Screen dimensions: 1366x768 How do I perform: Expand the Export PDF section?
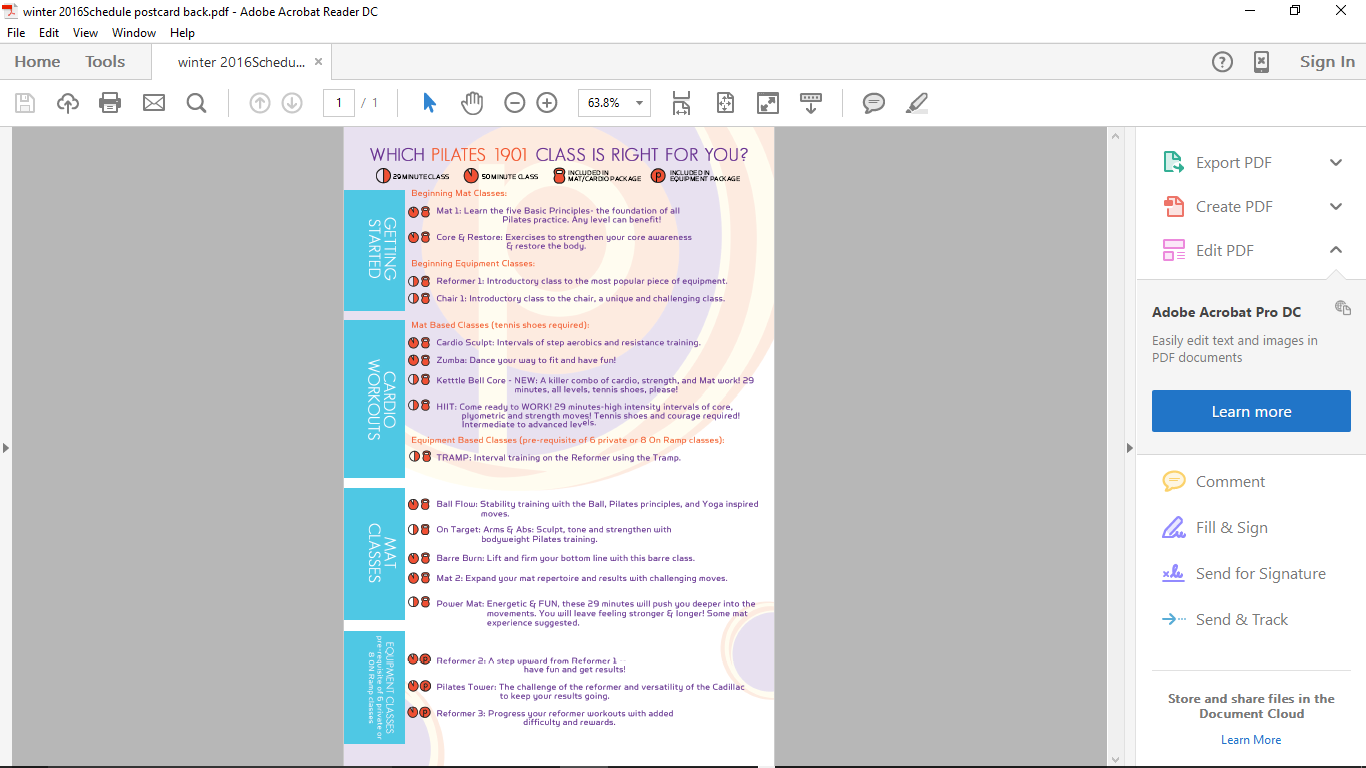click(1335, 163)
